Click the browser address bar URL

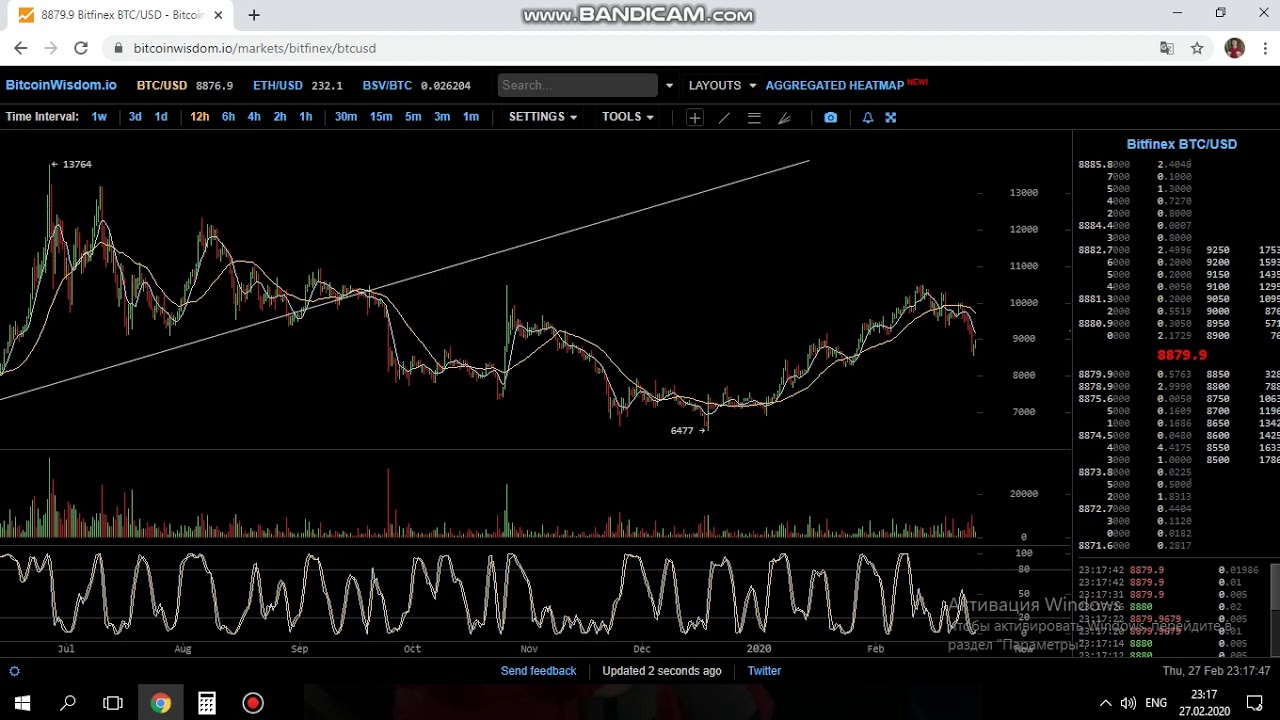click(254, 48)
